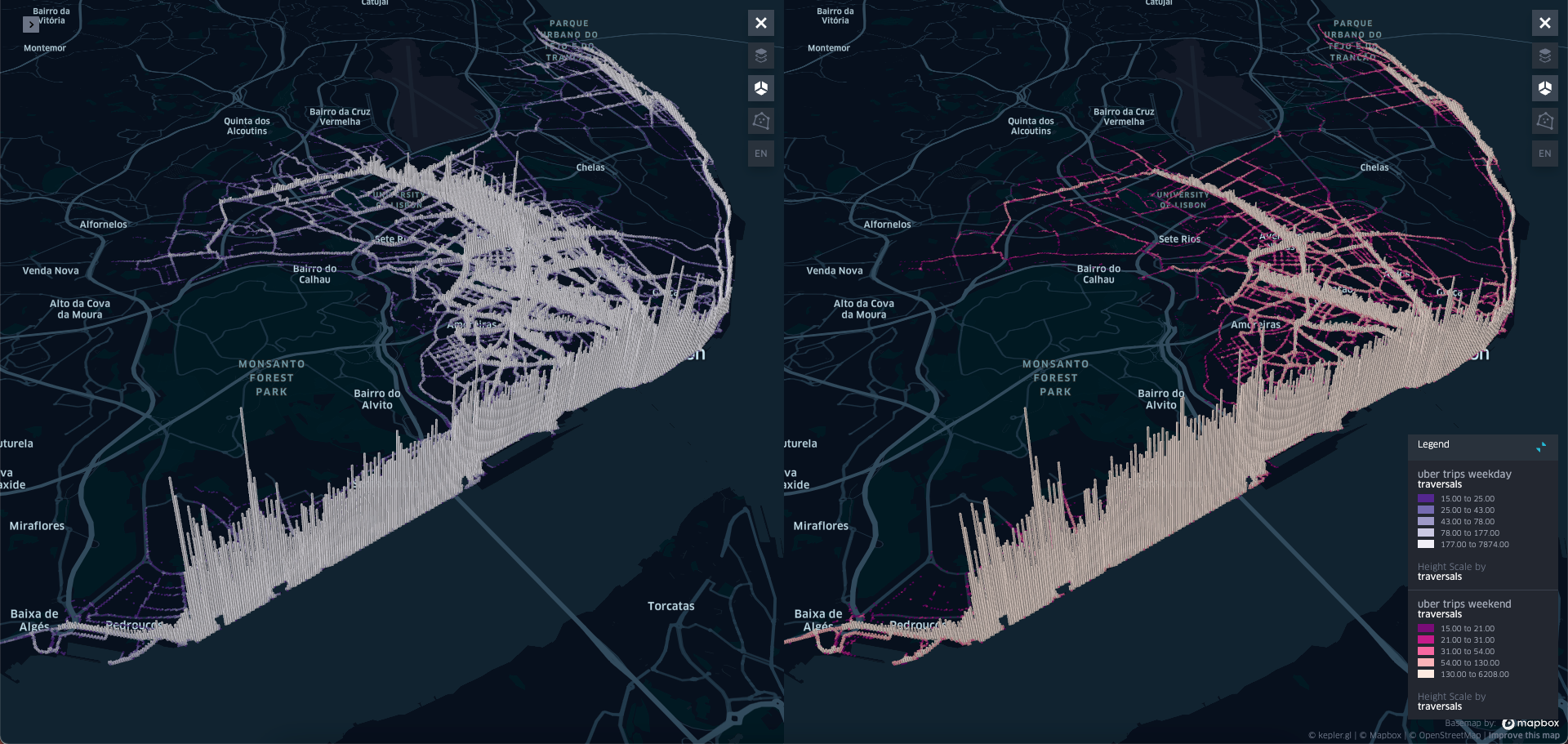Open the kepler.gl attribution link
This screenshot has height=744, width=1568.
click(x=1330, y=735)
